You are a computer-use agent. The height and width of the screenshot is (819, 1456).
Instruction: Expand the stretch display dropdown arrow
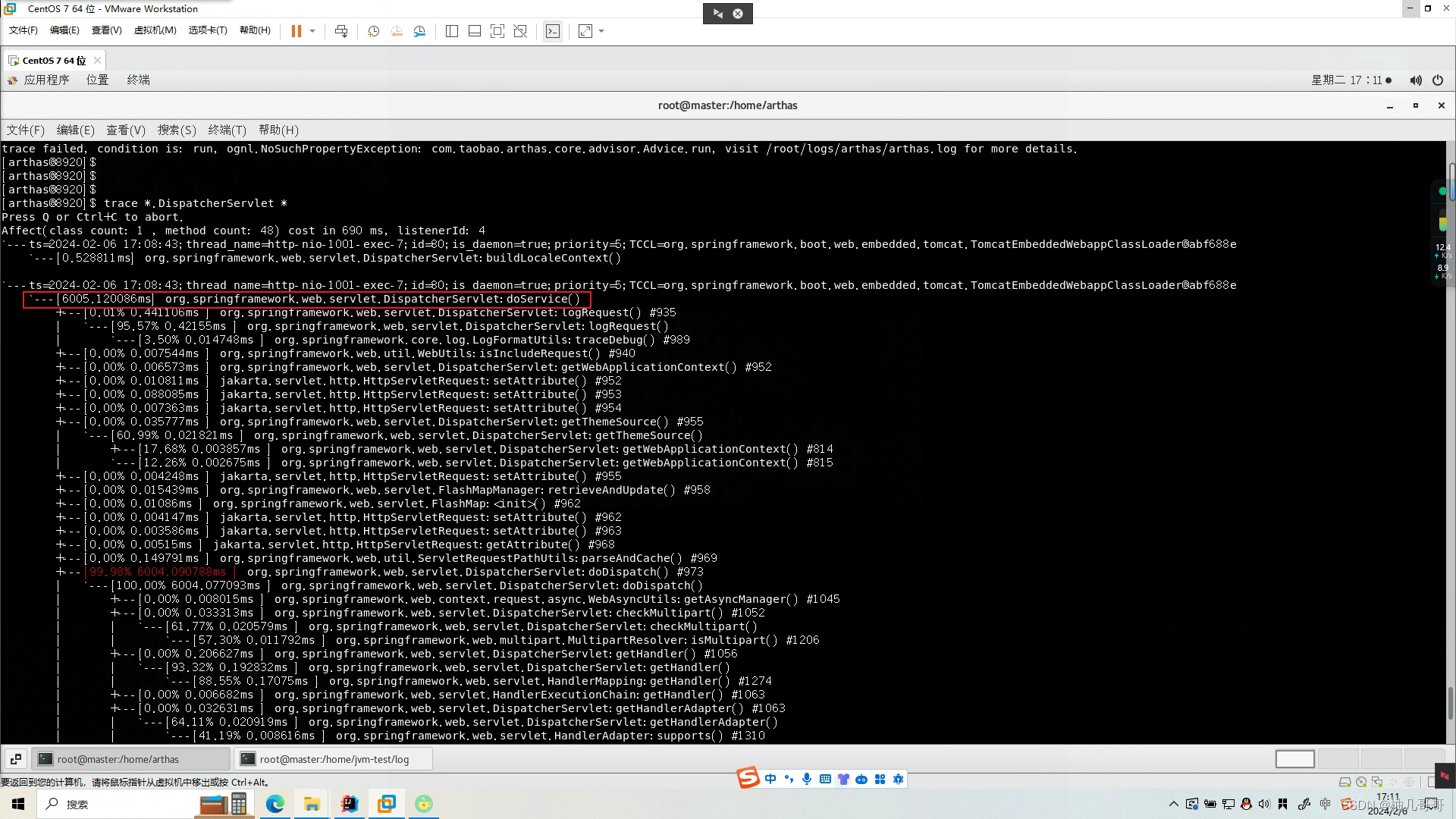pyautogui.click(x=602, y=31)
